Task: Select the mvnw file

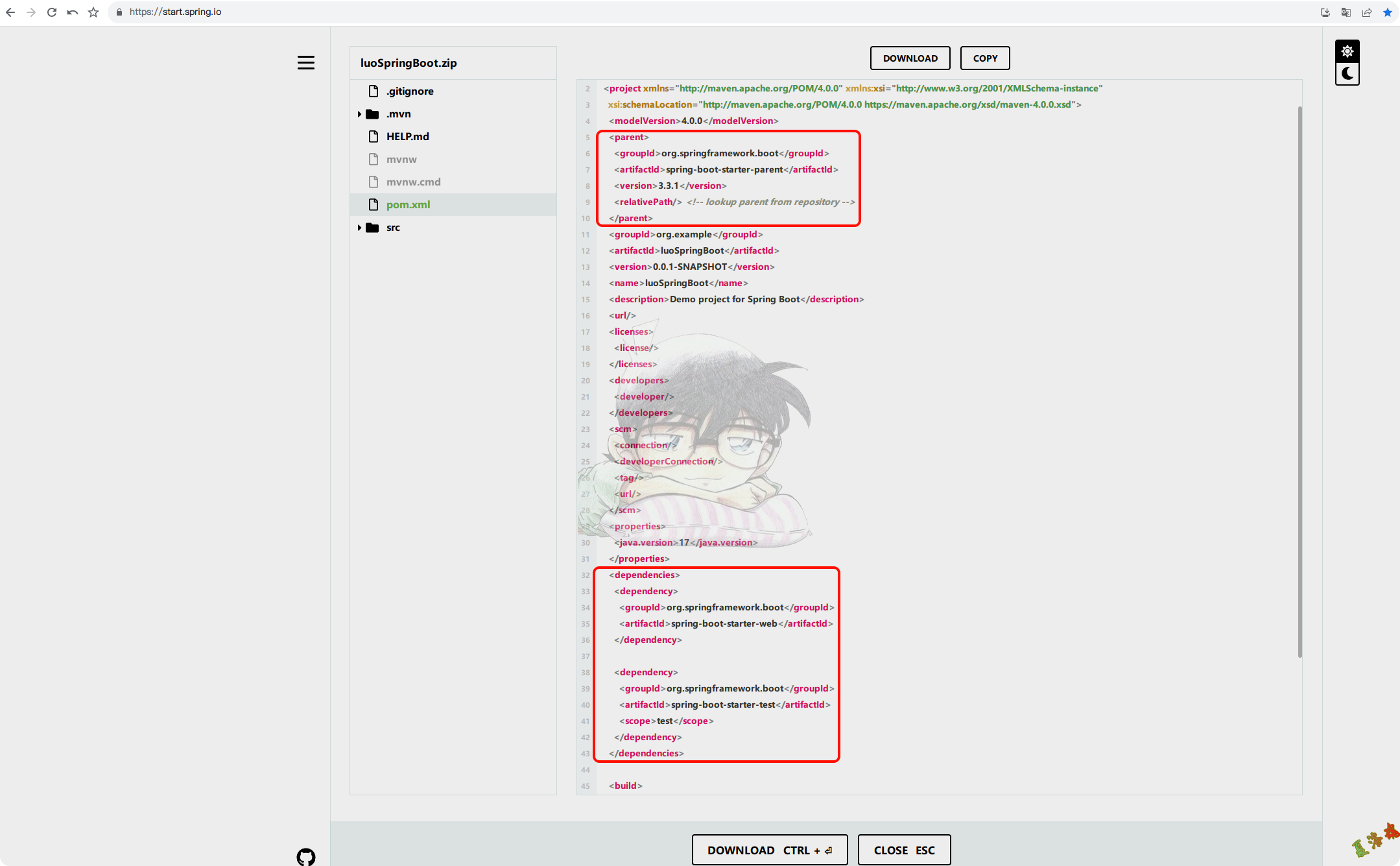Action: pyautogui.click(x=453, y=159)
